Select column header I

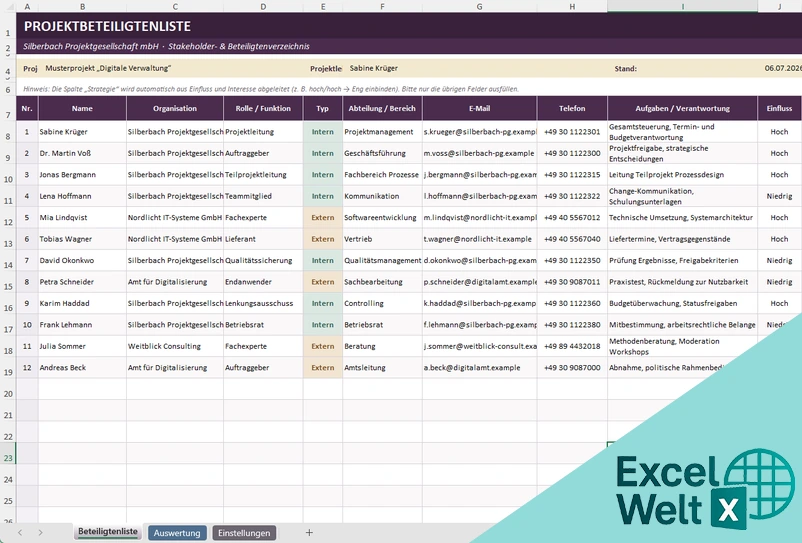click(x=682, y=7)
